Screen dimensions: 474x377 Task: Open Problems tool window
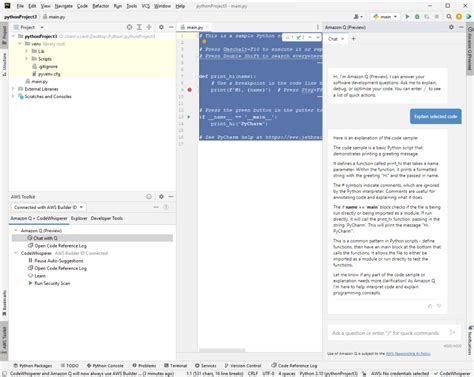pyautogui.click(x=144, y=365)
